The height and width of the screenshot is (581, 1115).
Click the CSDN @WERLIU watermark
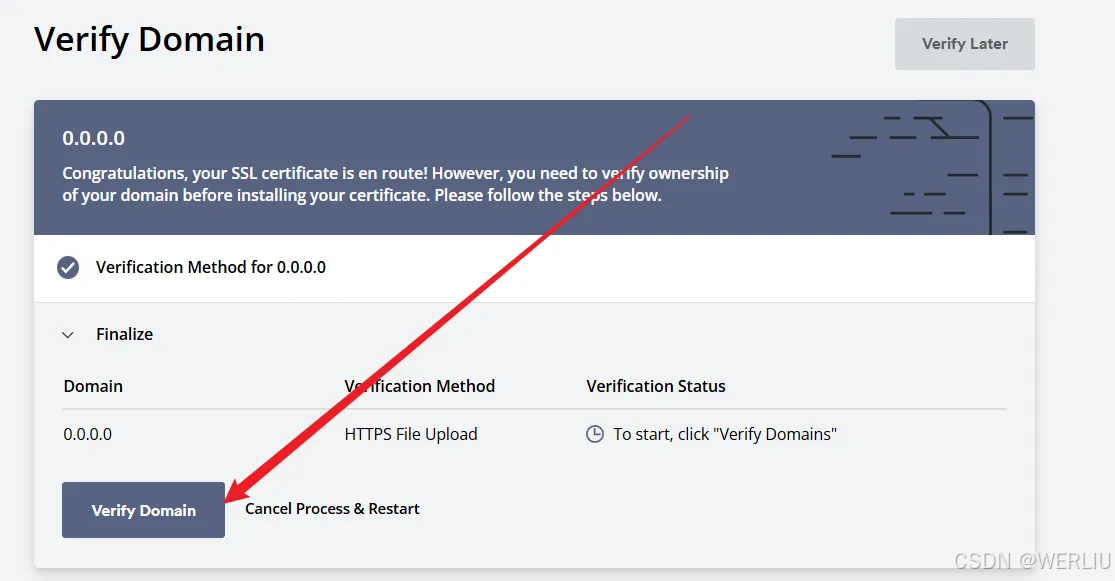coord(1032,561)
